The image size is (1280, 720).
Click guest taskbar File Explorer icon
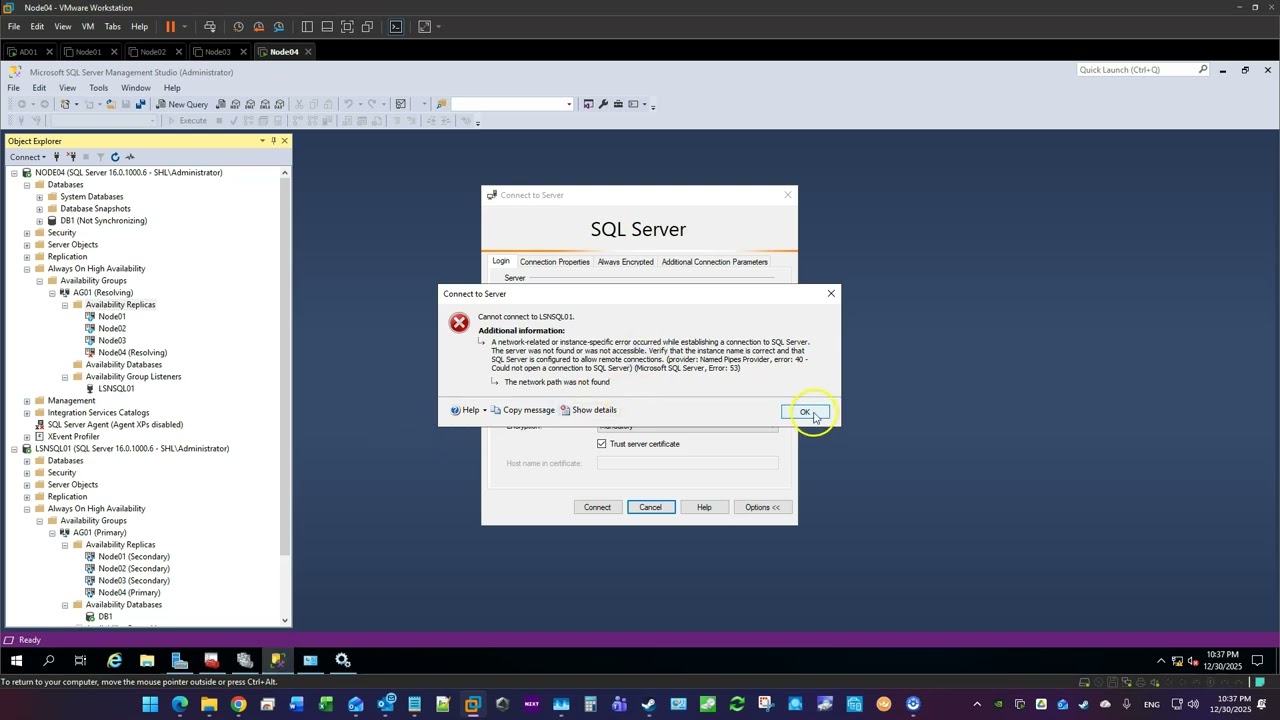tap(147, 660)
